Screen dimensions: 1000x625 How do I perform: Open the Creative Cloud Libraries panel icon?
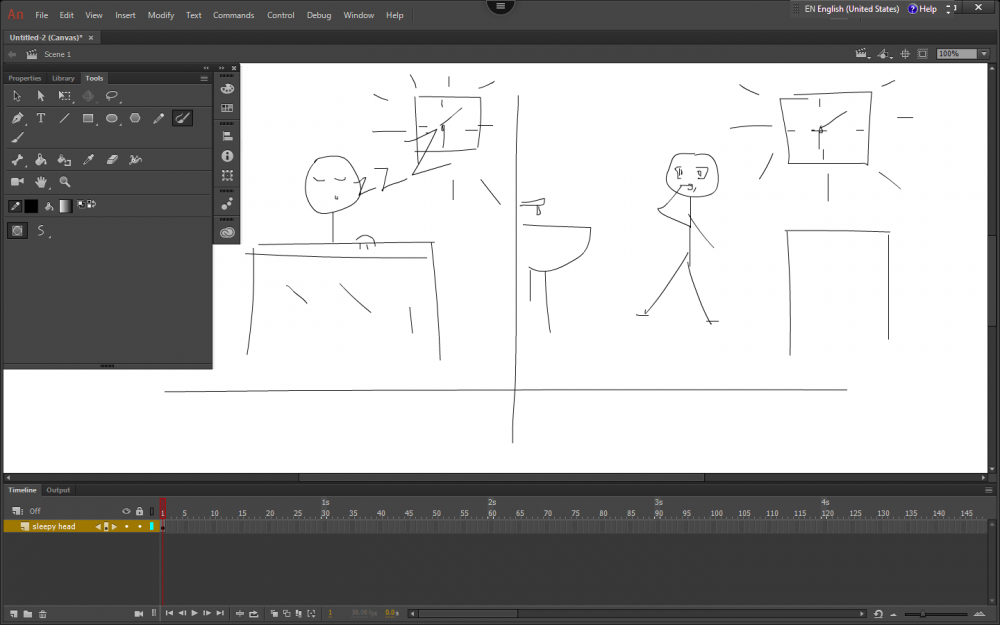click(227, 233)
